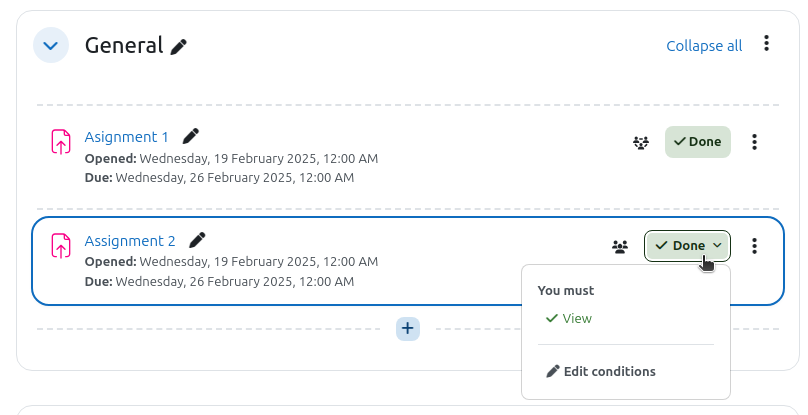Select the View completion condition
808x415 pixels.
click(569, 319)
